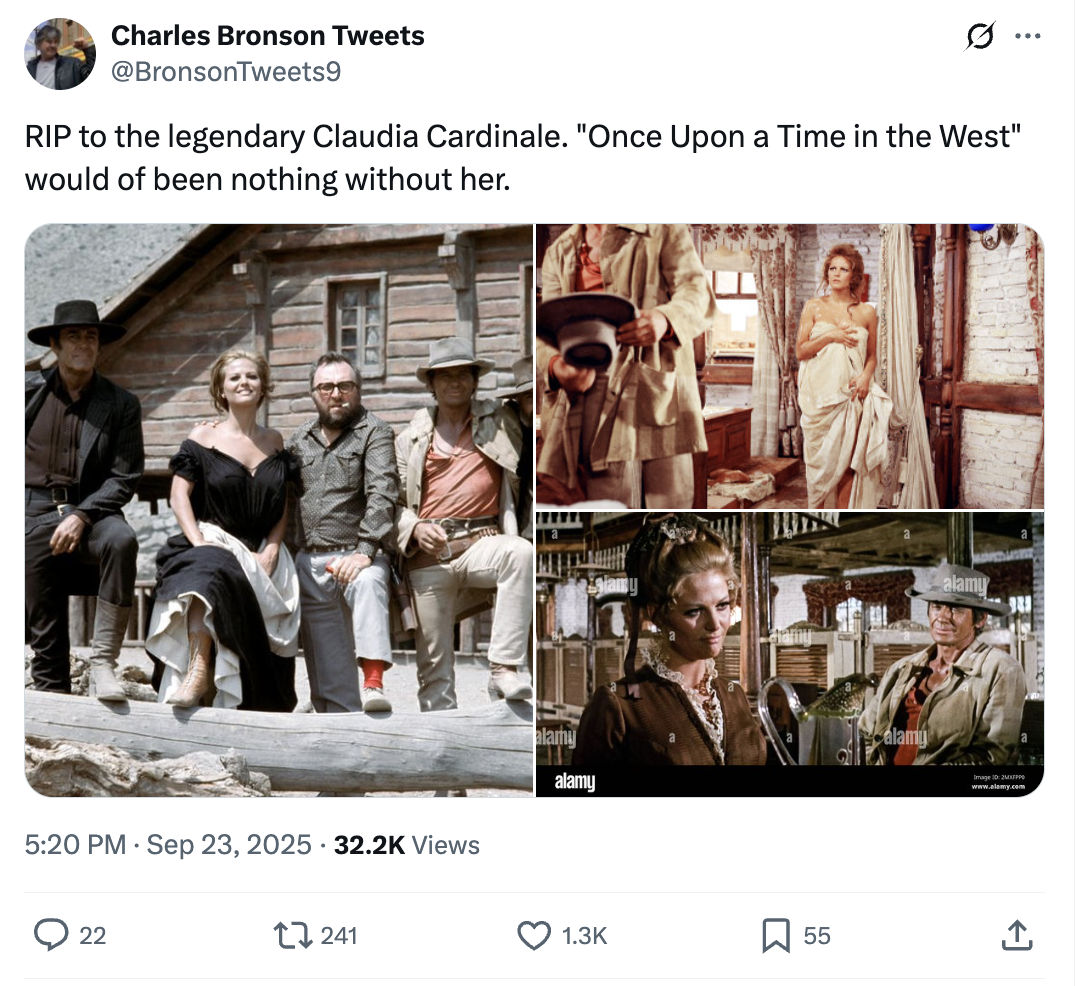Click the 1.3K likes count

click(584, 935)
